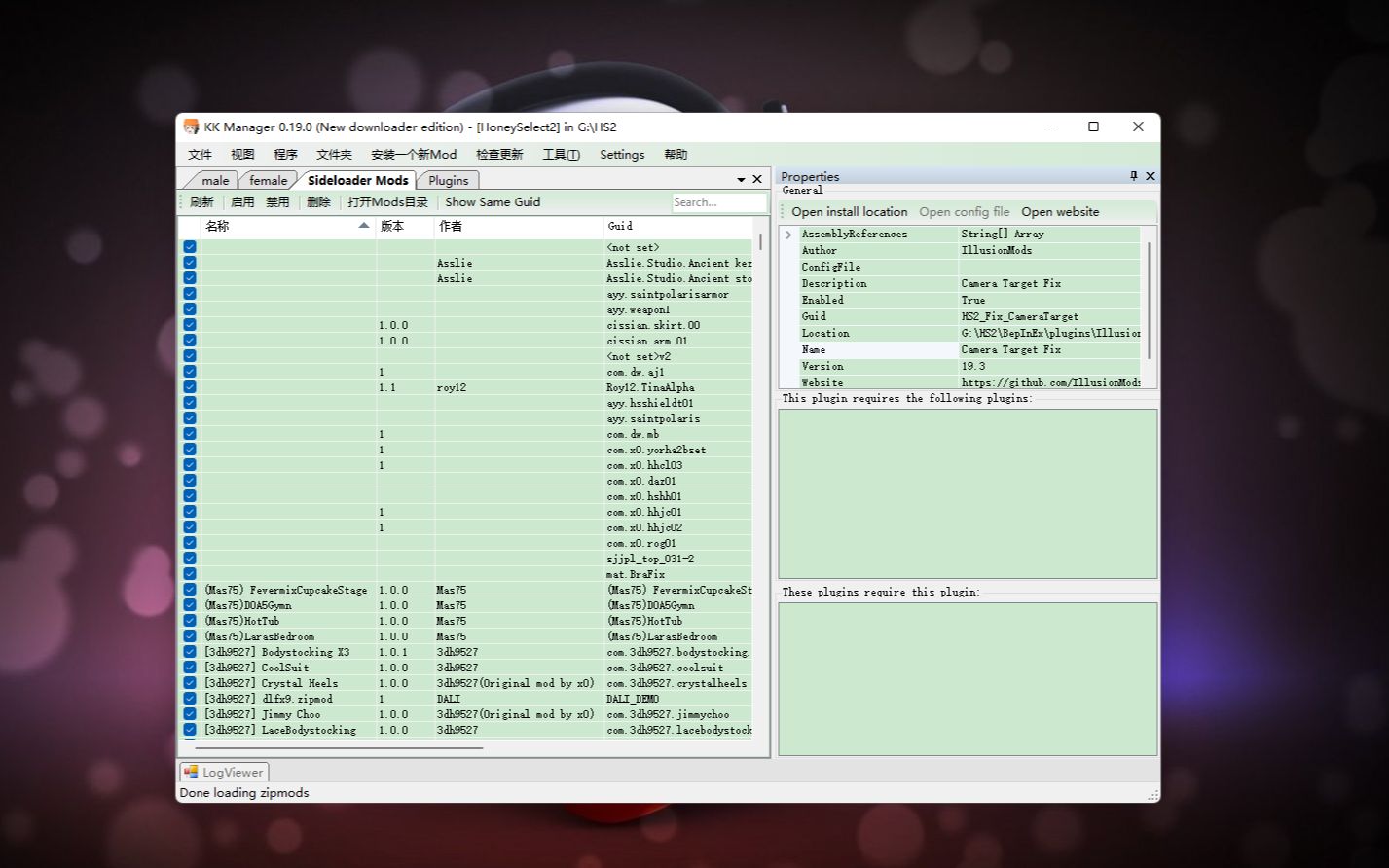Sort by the Guid column header

click(x=677, y=226)
